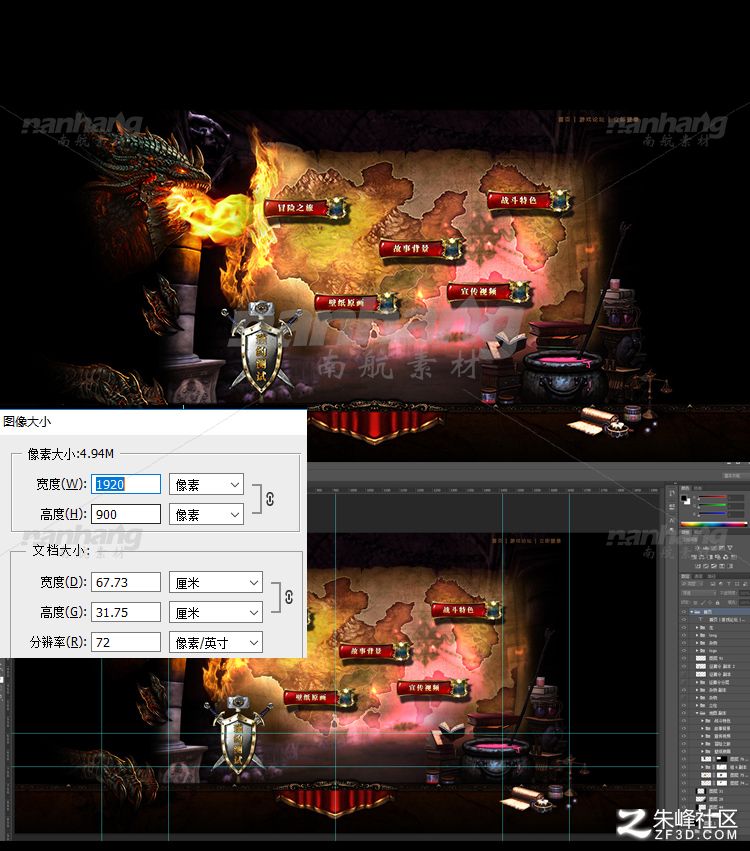The image size is (750, 851).
Task: Open document width 厘米 unit dropdown
Action: point(216,582)
